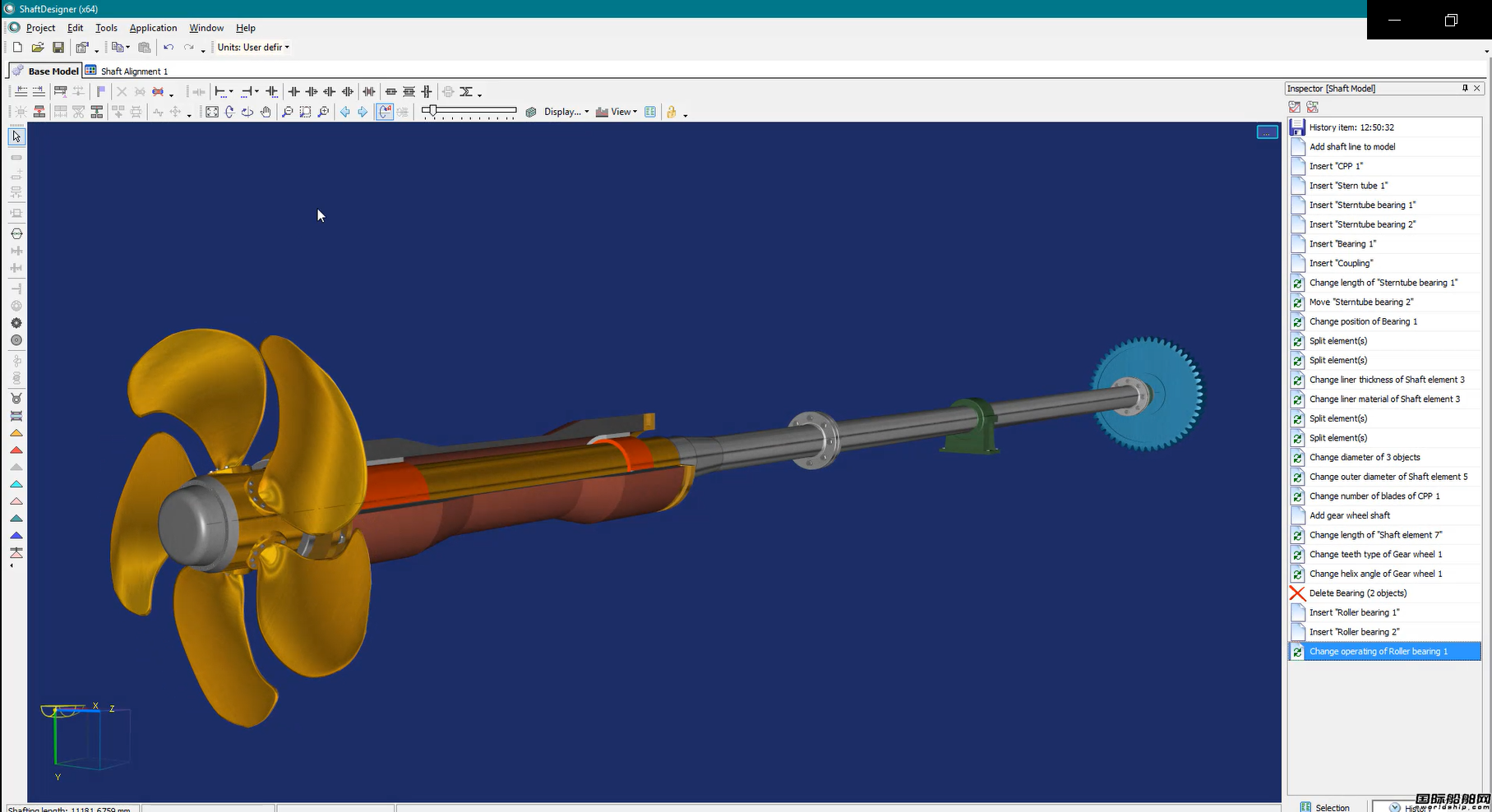The height and width of the screenshot is (812, 1492).
Task: Click the black gear wheel tool
Action: [16, 323]
